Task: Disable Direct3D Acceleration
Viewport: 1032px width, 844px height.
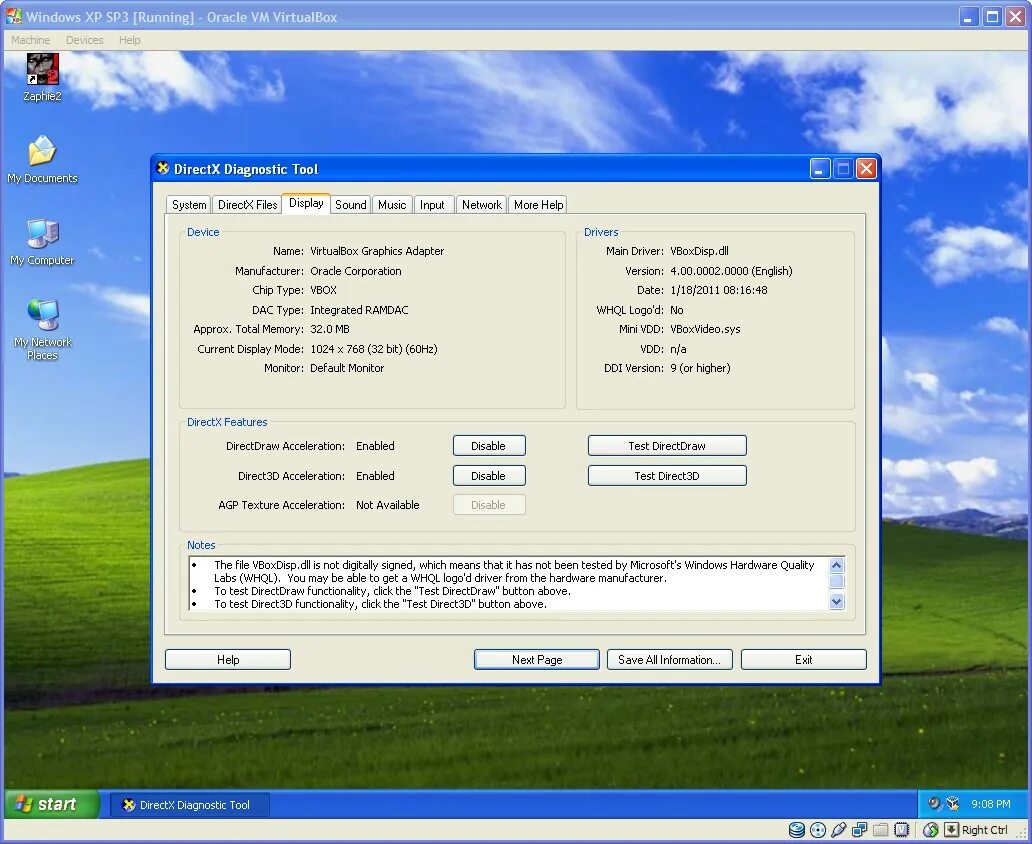Action: pos(489,476)
